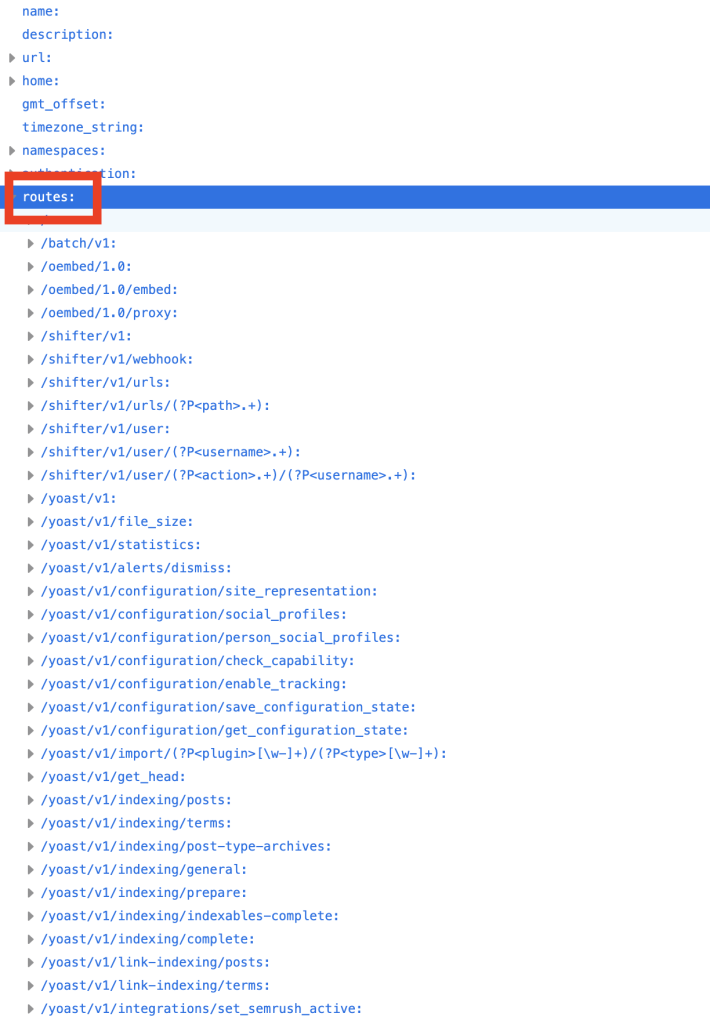Expand /yoast/v1/configuration/site_representation route
This screenshot has width=710, height=1024.
tap(31, 591)
